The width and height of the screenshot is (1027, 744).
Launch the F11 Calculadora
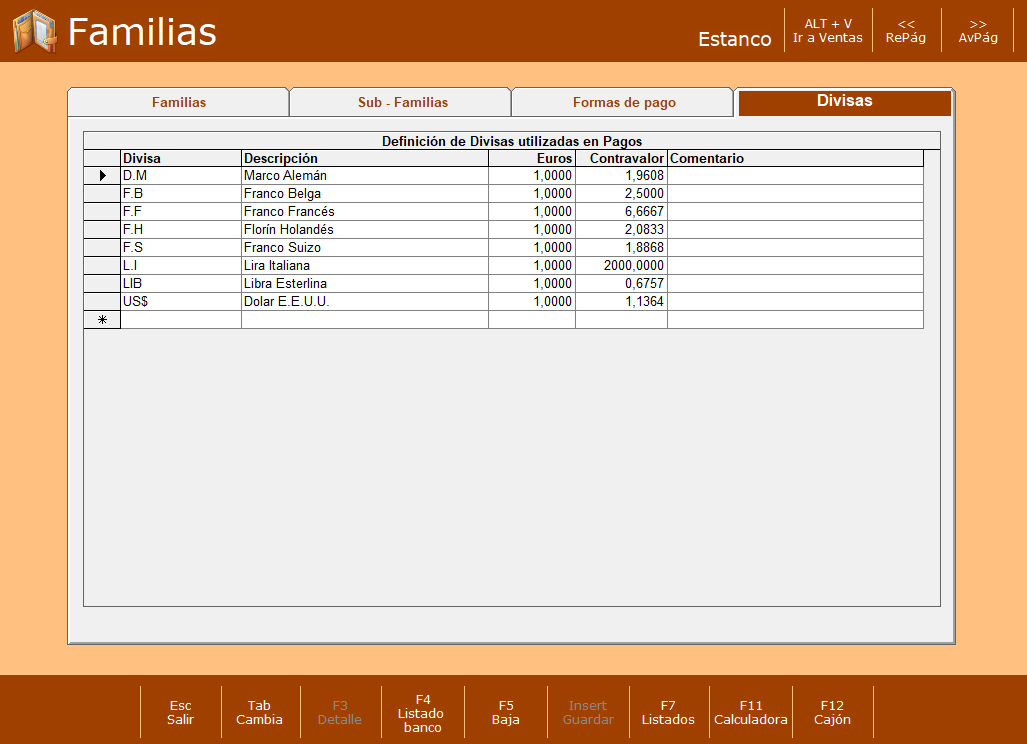[x=751, y=713]
